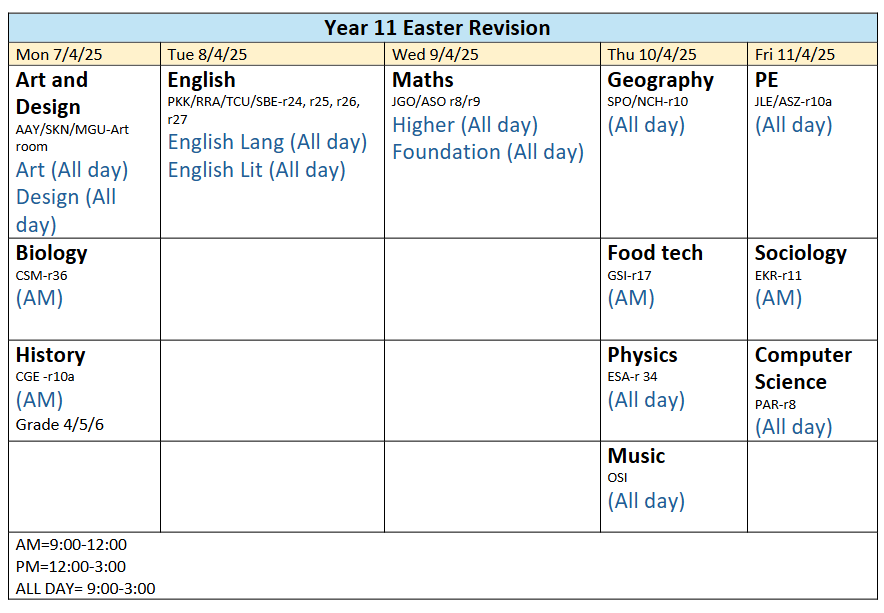Image resolution: width=884 pixels, height=613 pixels.
Task: Select the Fri 11/4/25 date header
Action: (x=794, y=55)
